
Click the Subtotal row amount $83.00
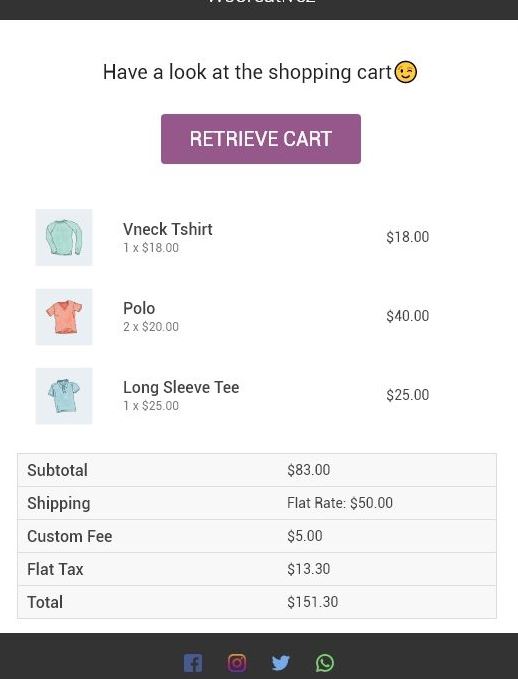[x=308, y=470]
